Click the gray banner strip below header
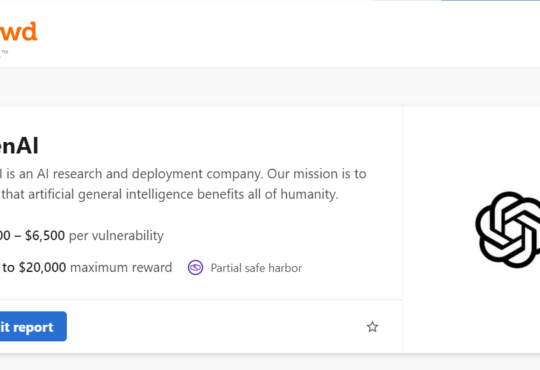 270,87
